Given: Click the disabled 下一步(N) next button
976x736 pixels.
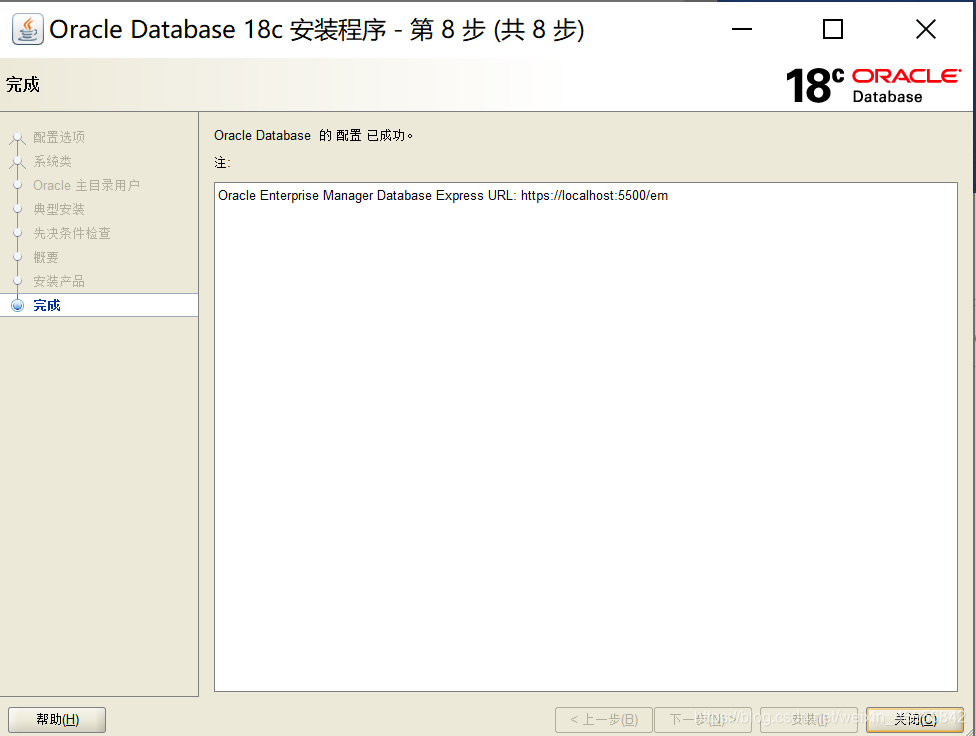Looking at the screenshot, I should tap(703, 720).
